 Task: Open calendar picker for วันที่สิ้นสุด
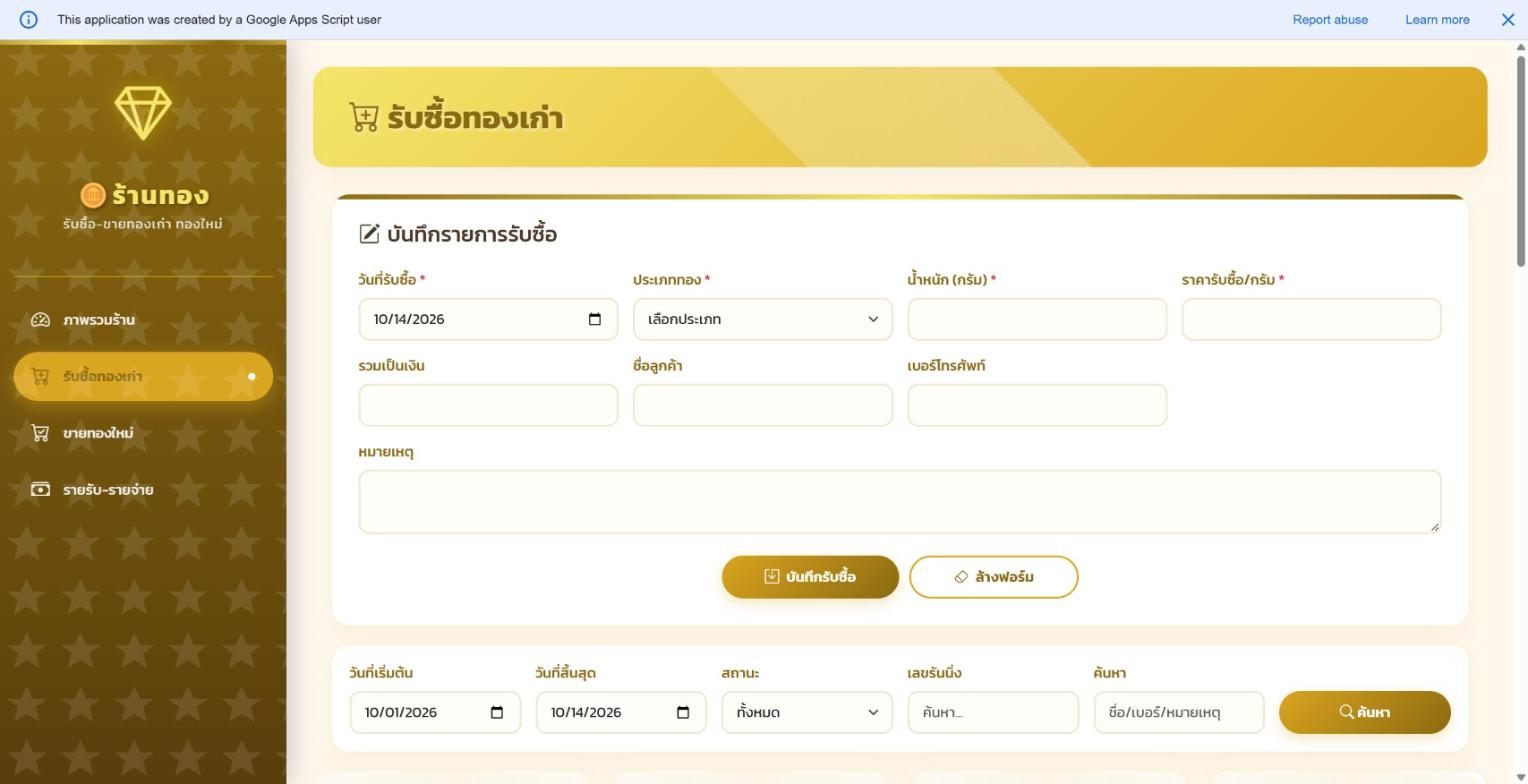683,712
